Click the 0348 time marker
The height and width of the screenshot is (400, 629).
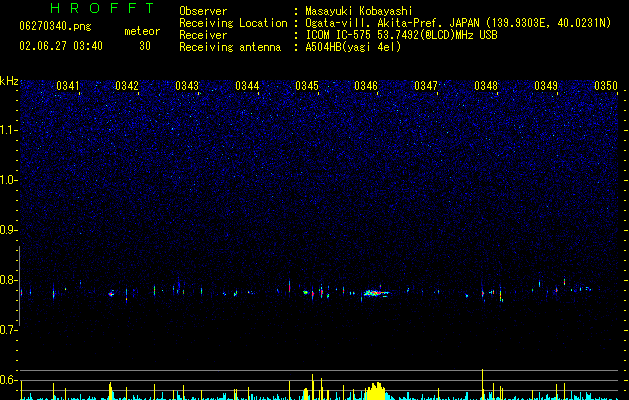486,86
